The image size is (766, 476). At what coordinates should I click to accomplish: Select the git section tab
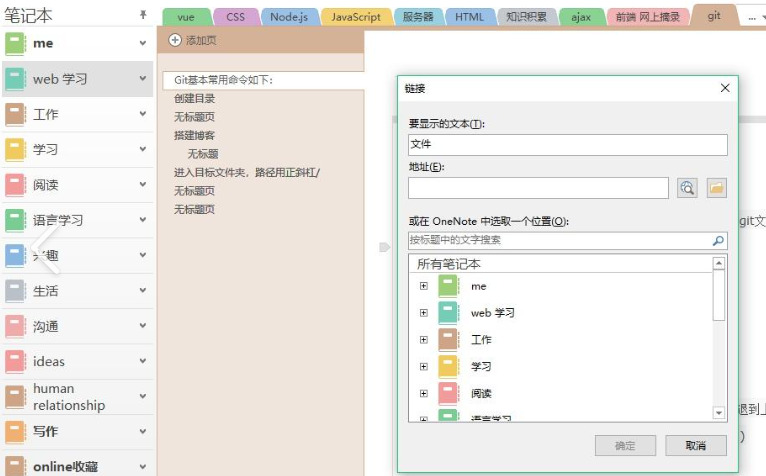(714, 16)
